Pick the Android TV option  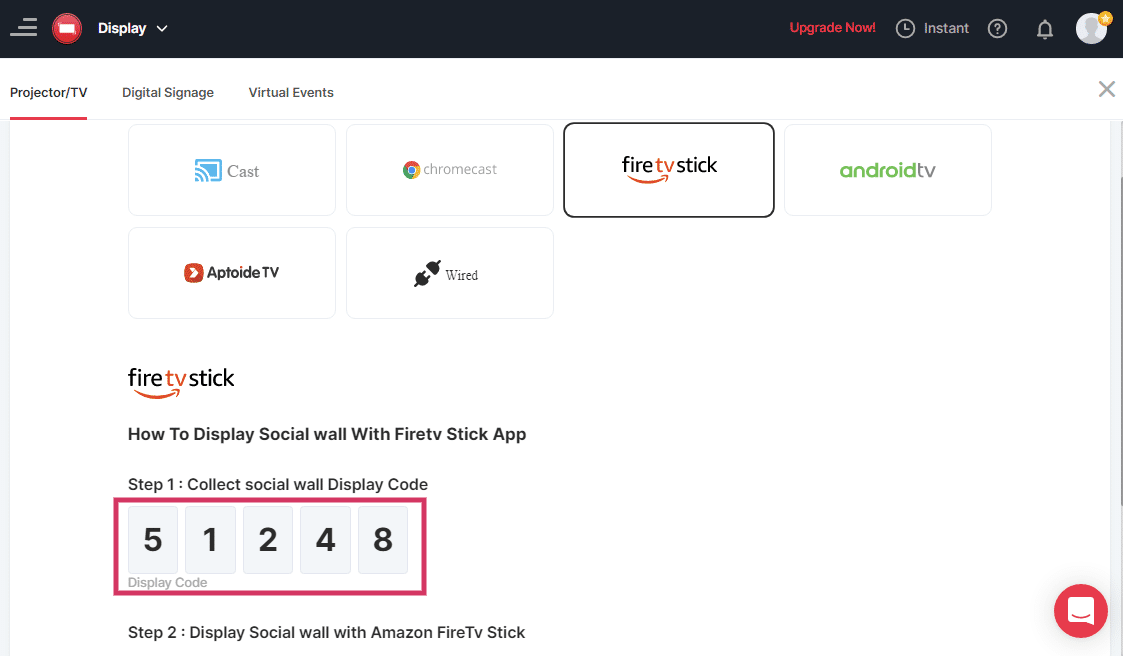coord(888,170)
